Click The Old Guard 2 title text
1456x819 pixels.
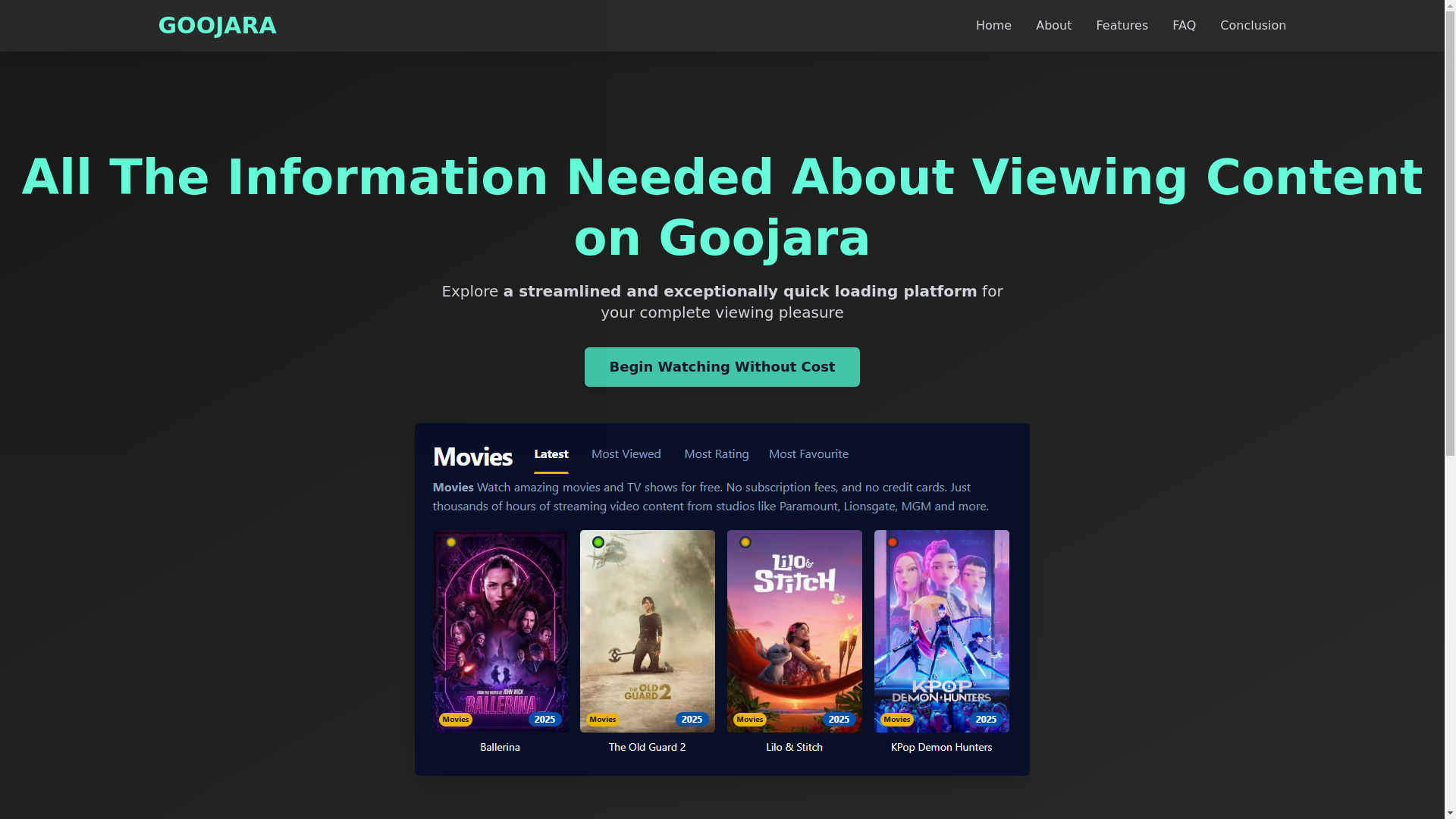648,748
